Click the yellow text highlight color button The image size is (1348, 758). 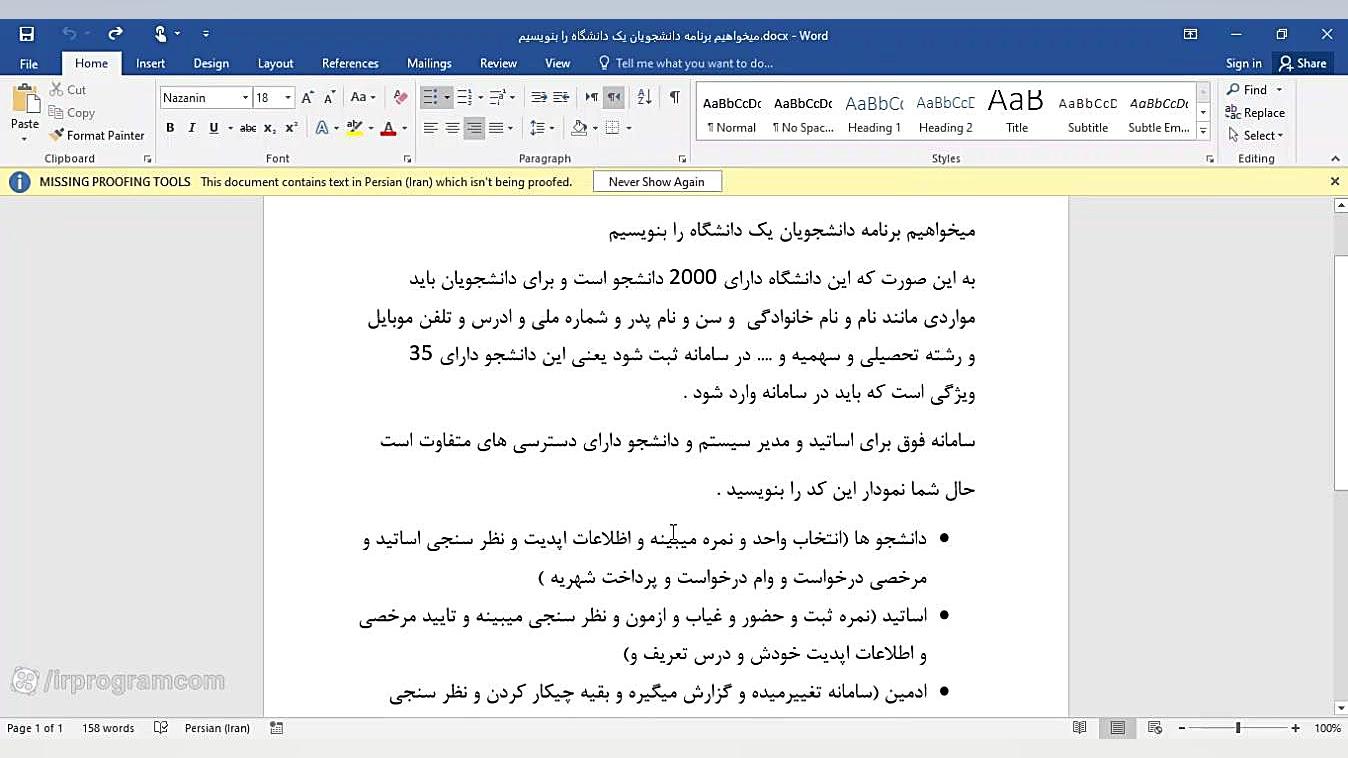pos(354,128)
